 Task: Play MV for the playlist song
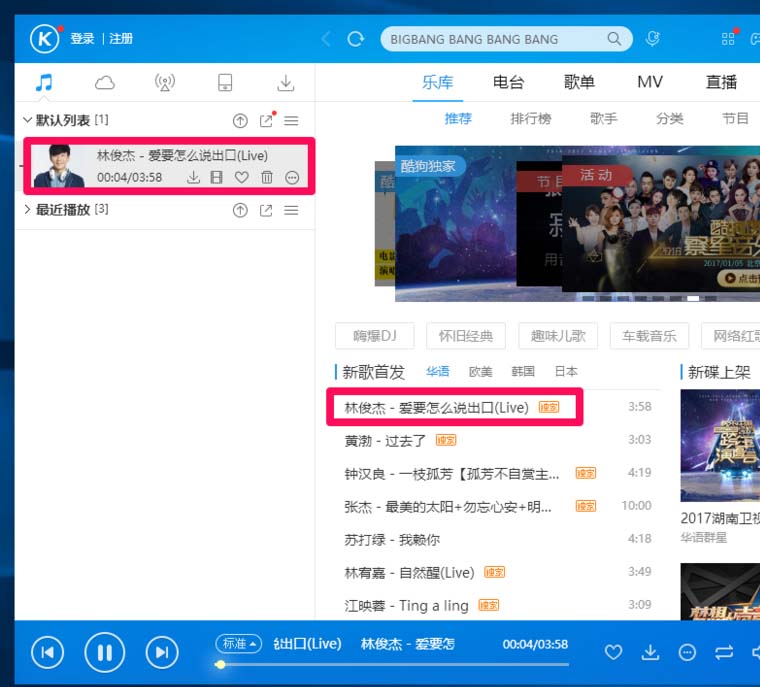pos(217,177)
